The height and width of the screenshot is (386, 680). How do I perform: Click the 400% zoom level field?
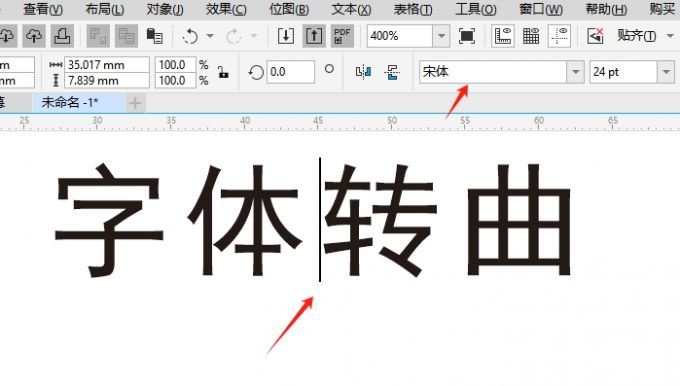coord(399,36)
